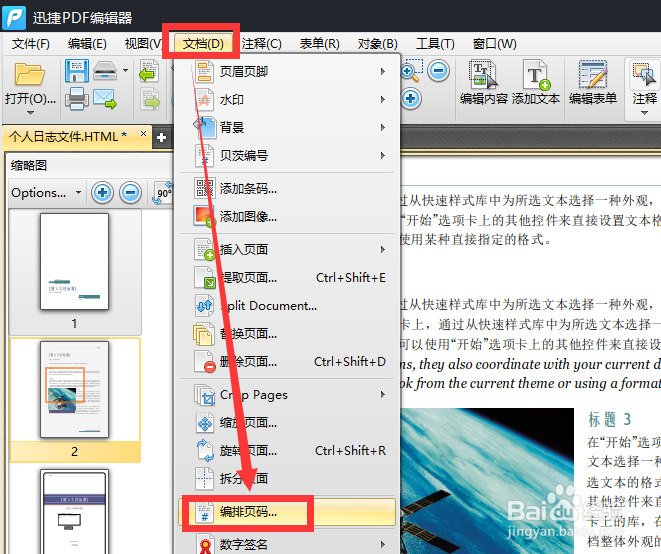Select the 添加文本 tool

click(x=536, y=83)
